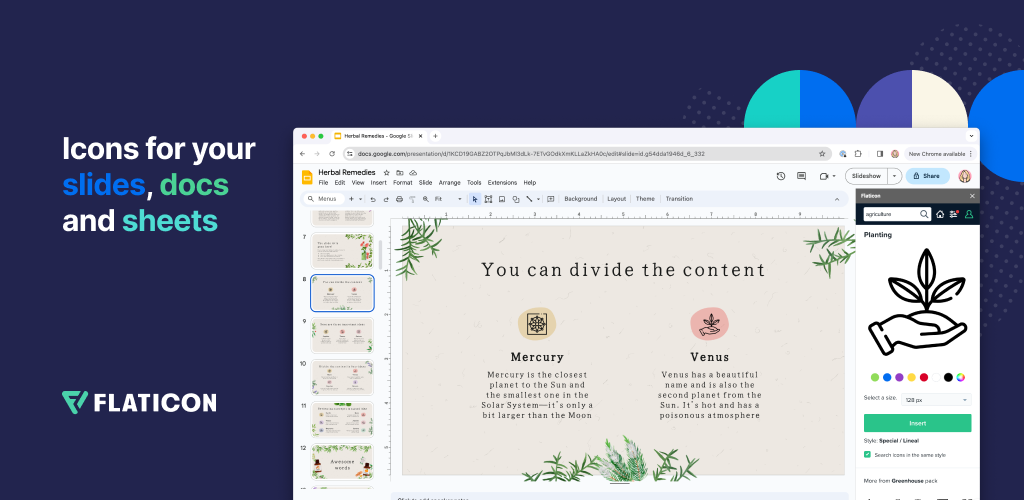This screenshot has height=500, width=1024.
Task: Open the Insert menu
Action: (x=379, y=183)
